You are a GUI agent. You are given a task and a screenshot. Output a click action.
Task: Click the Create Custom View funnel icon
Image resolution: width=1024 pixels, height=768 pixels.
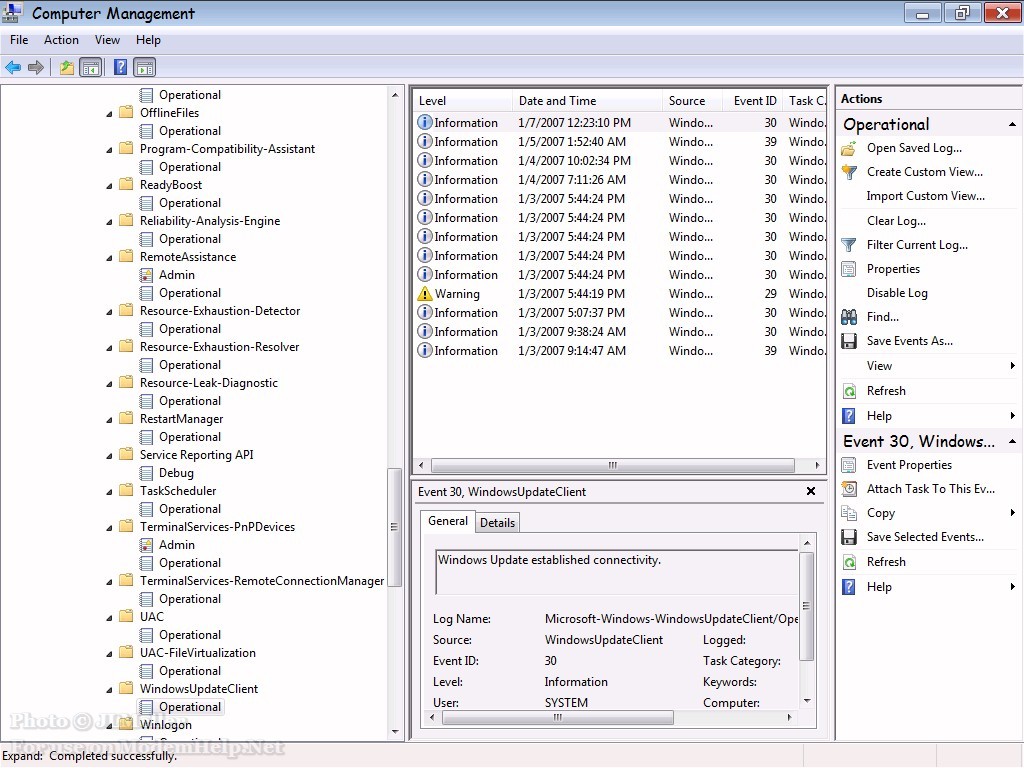(849, 172)
